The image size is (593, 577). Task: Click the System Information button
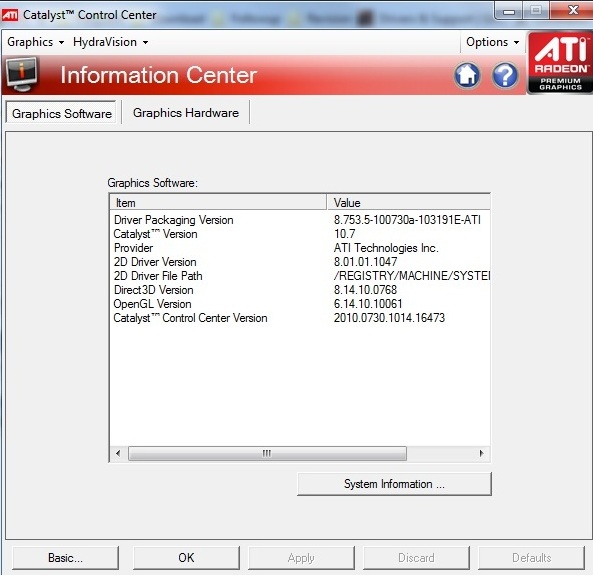pyautogui.click(x=394, y=484)
